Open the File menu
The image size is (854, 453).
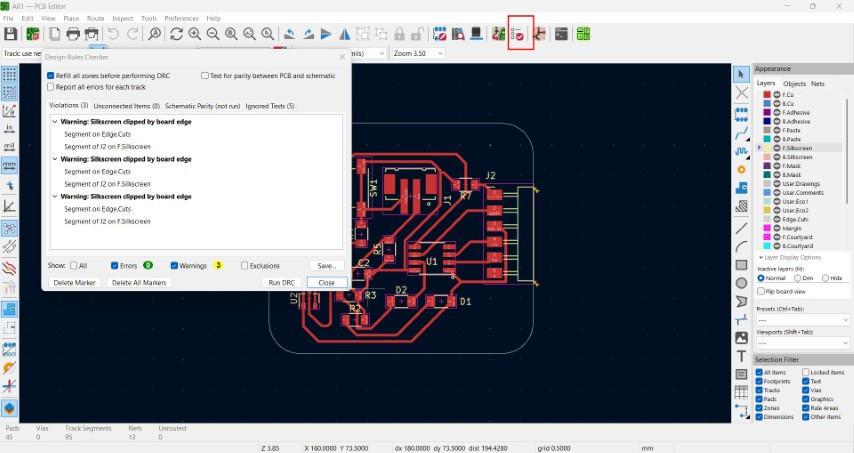[x=8, y=19]
